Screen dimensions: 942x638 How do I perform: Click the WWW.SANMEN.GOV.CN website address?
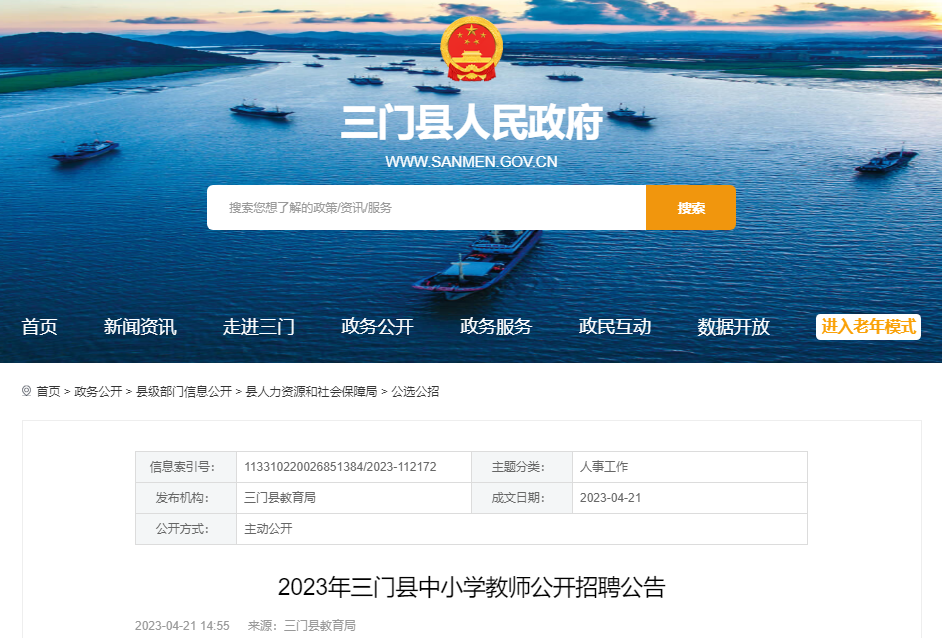tap(472, 162)
